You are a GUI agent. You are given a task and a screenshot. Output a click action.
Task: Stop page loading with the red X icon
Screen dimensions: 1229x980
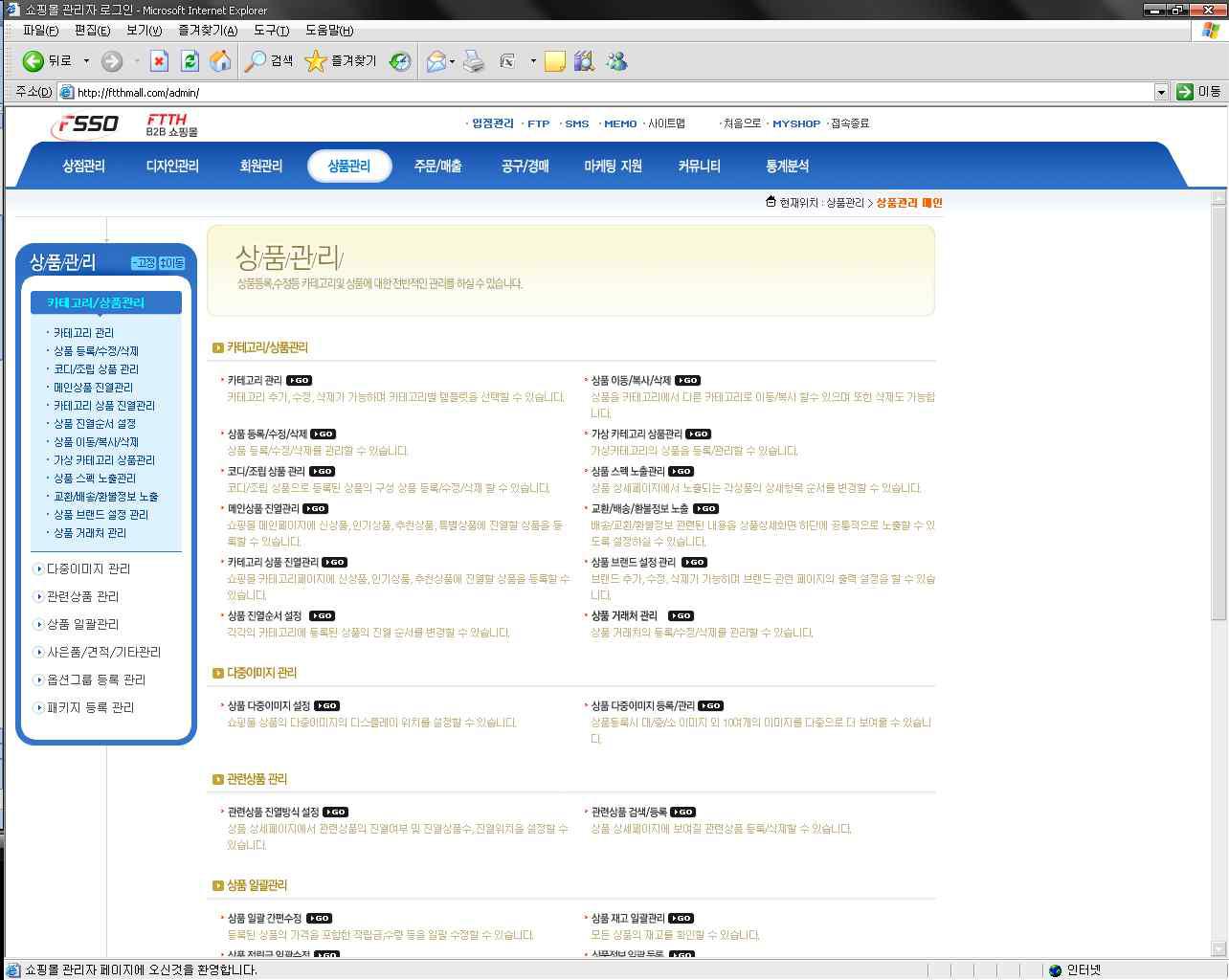159,61
